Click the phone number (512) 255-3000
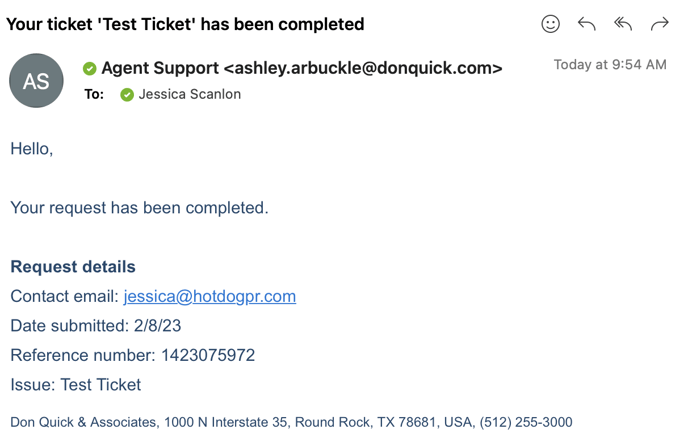This screenshot has width=688, height=446. point(525,423)
